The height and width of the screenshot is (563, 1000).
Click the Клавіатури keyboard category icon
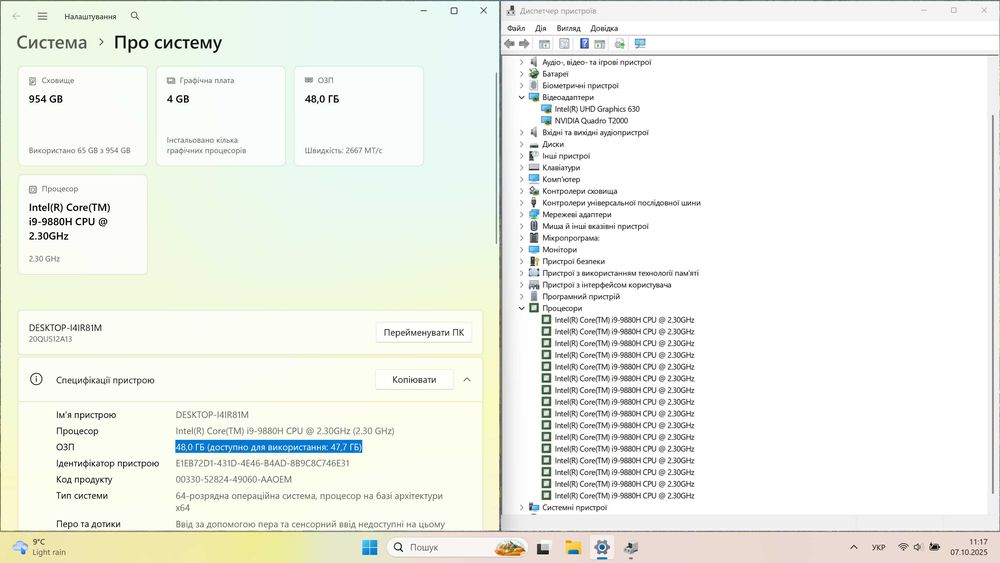pos(534,168)
